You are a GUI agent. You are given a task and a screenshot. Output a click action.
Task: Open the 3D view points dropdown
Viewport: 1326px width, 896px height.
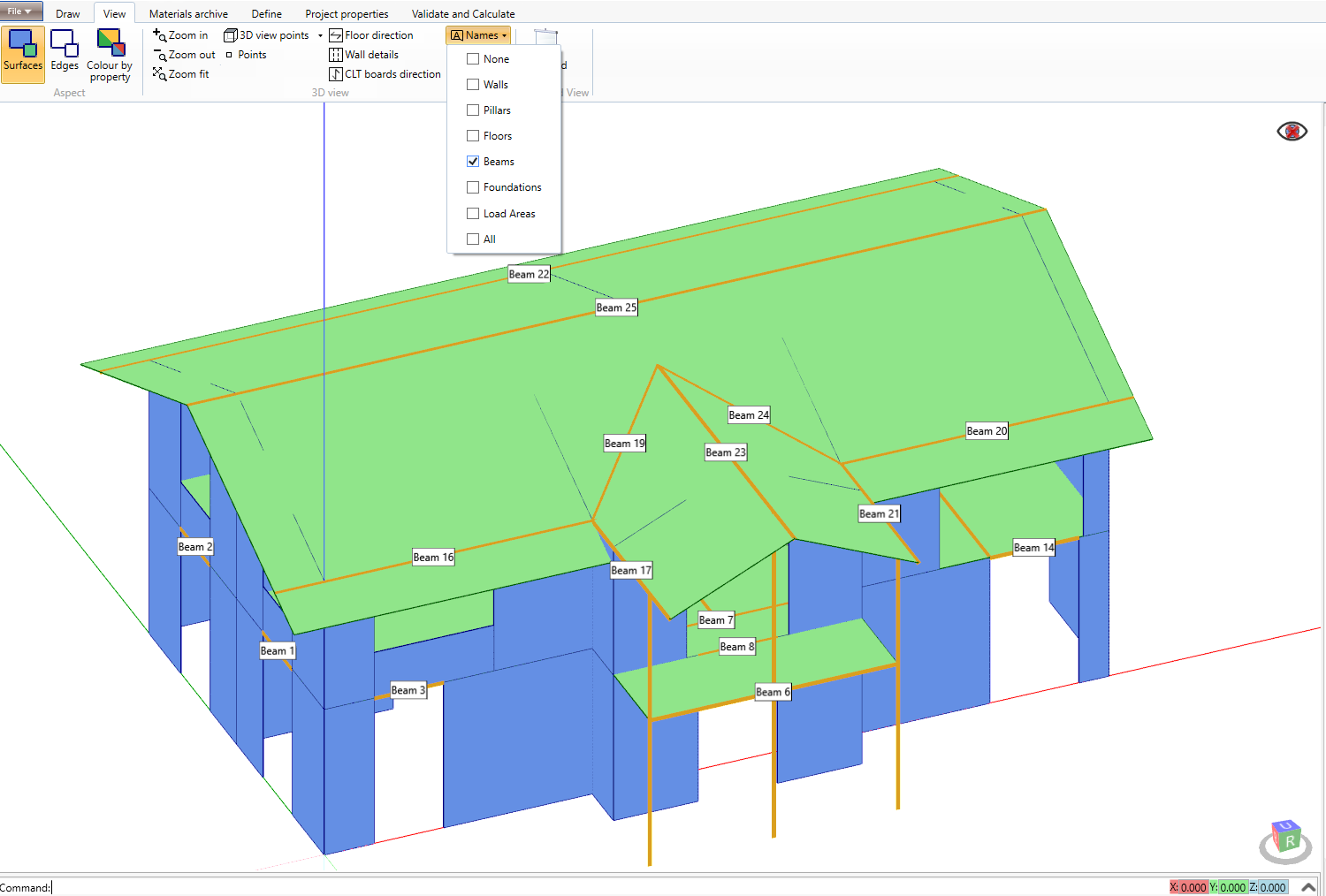coord(320,36)
